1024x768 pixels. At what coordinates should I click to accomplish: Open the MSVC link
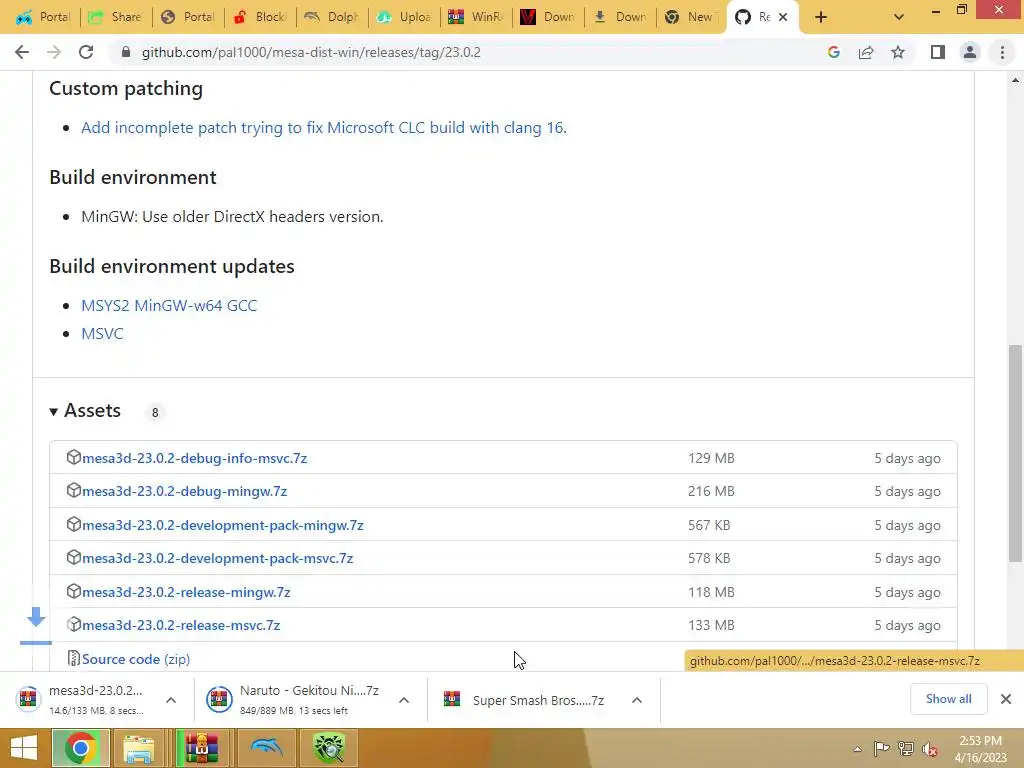[x=102, y=334]
